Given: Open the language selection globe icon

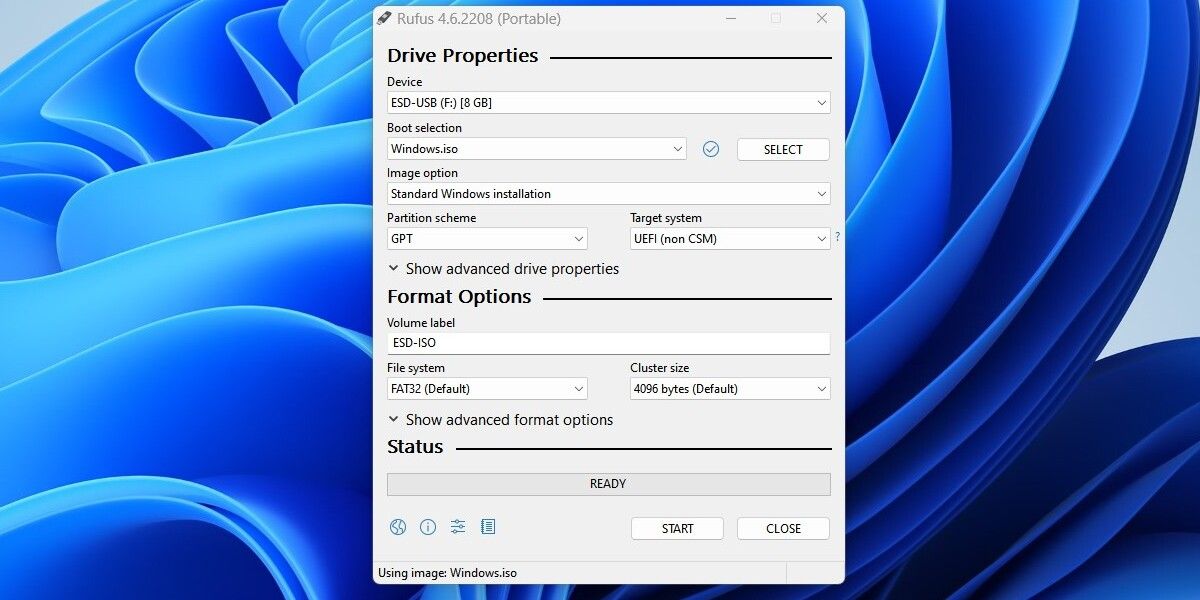Looking at the screenshot, I should coord(397,527).
